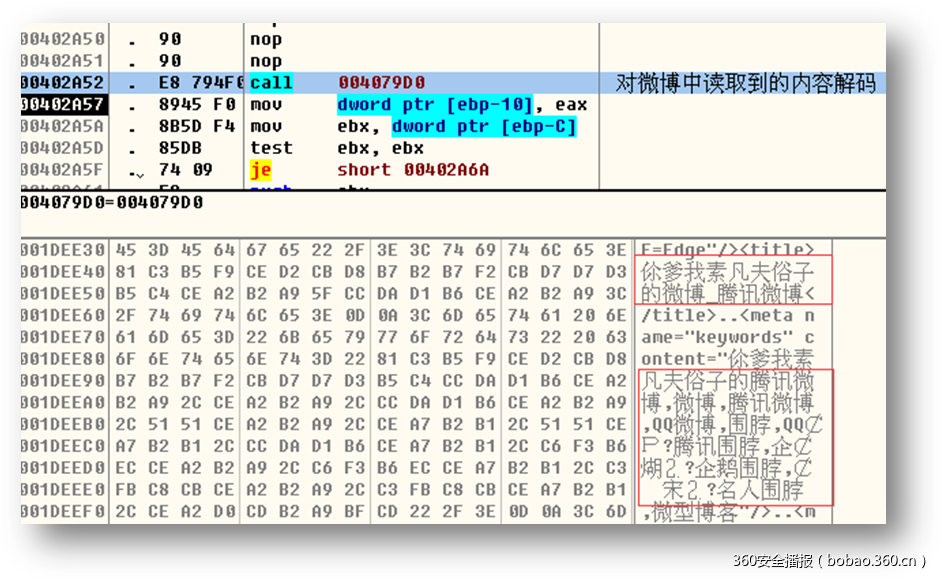This screenshot has width=941, height=579.
Task: Select hex dump address 001DEE30
Action: pos(62,250)
